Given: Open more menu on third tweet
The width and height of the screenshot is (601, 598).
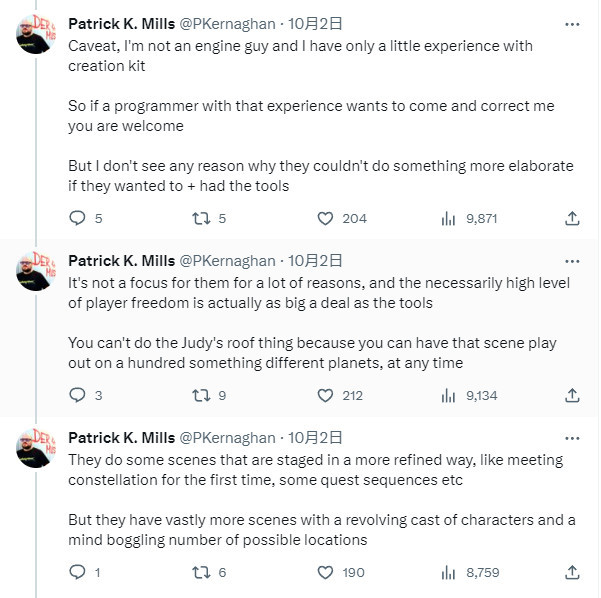Looking at the screenshot, I should [572, 438].
